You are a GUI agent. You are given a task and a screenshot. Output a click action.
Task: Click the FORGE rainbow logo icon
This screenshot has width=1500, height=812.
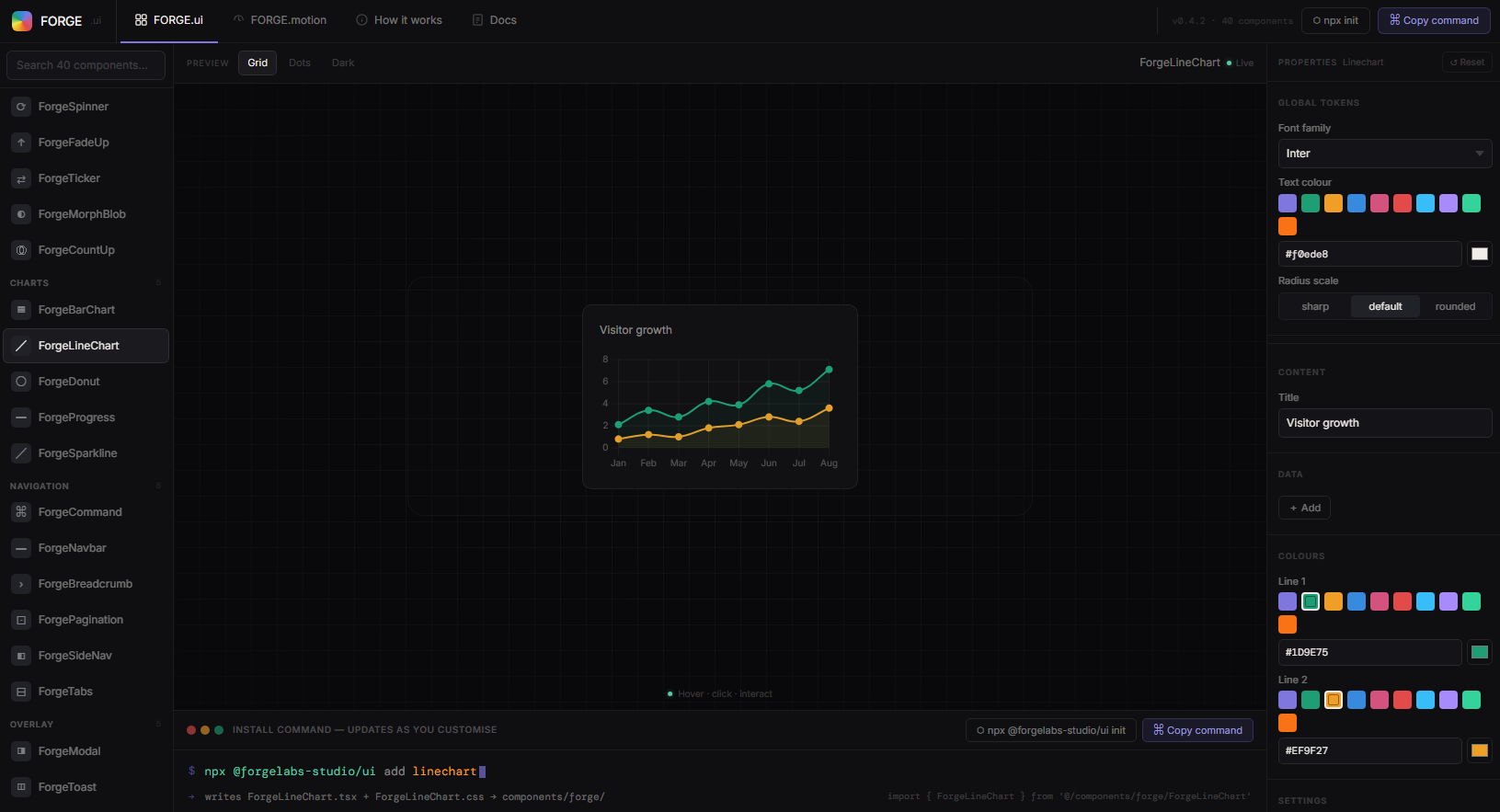tap(22, 20)
